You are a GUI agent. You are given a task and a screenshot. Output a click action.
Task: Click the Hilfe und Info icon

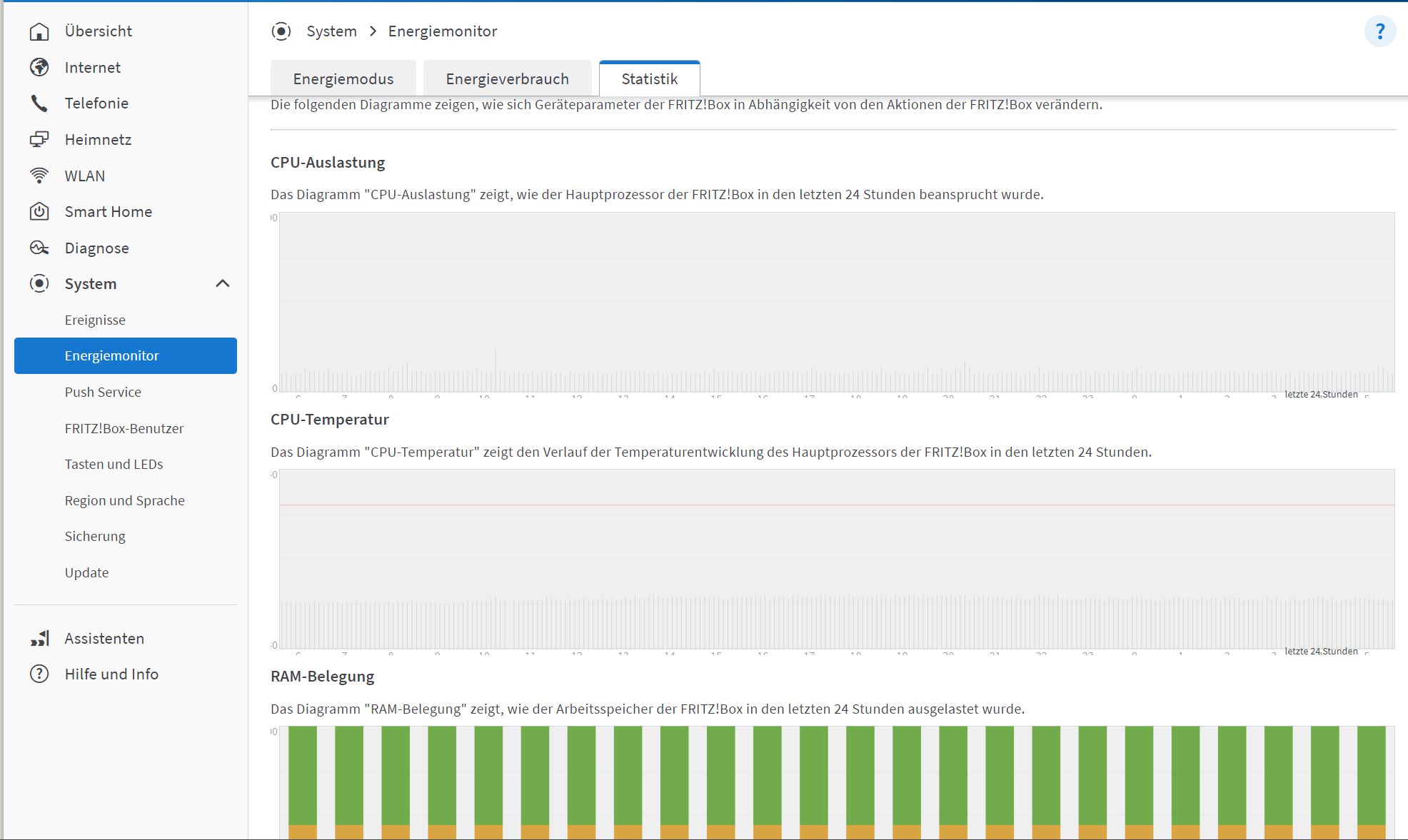click(x=39, y=674)
